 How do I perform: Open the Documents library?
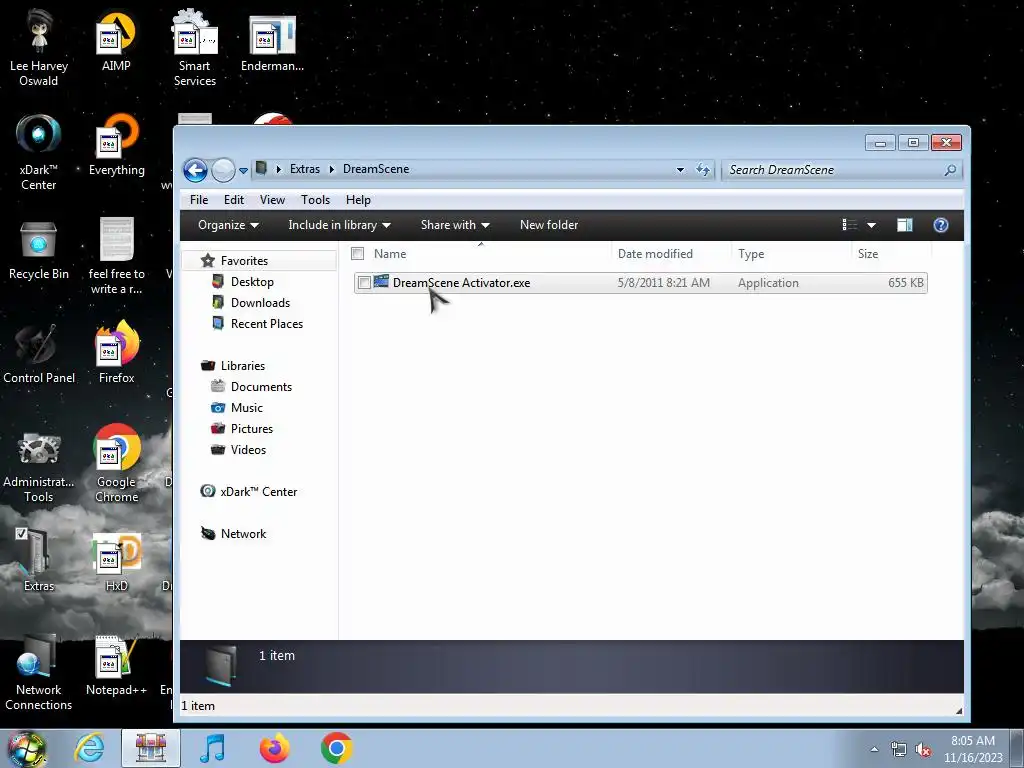pyautogui.click(x=261, y=387)
